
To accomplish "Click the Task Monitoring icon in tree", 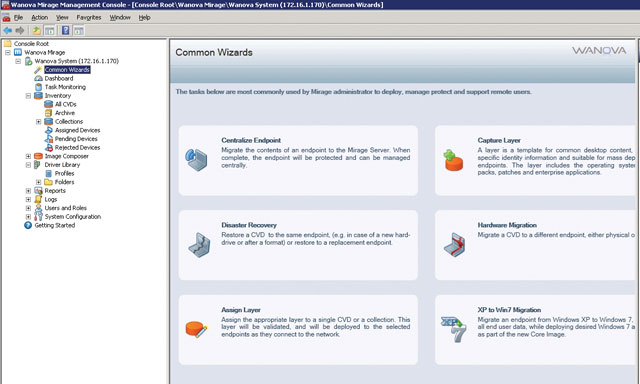I will point(38,87).
